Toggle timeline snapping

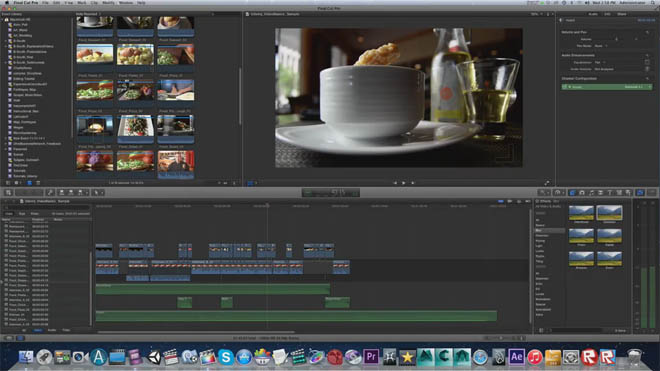[x=527, y=202]
